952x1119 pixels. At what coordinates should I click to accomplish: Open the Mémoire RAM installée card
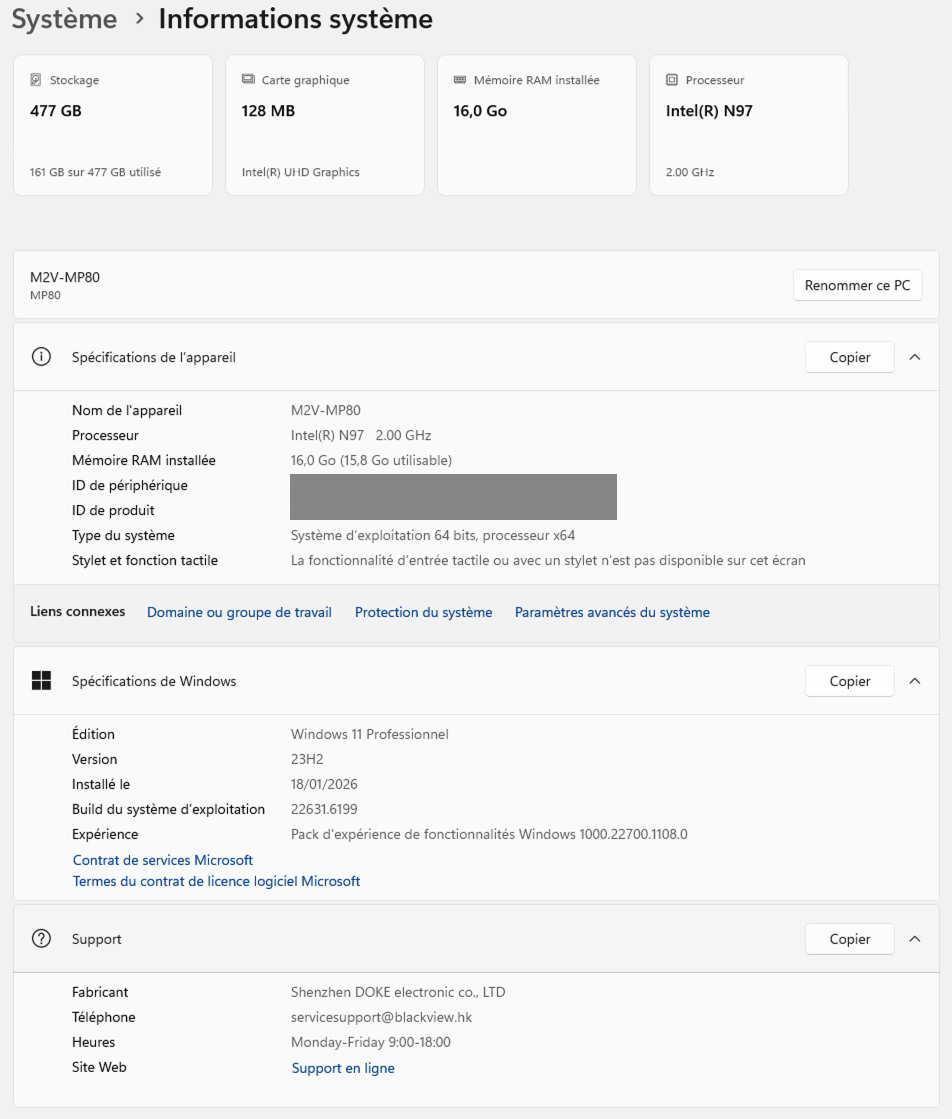click(537, 125)
